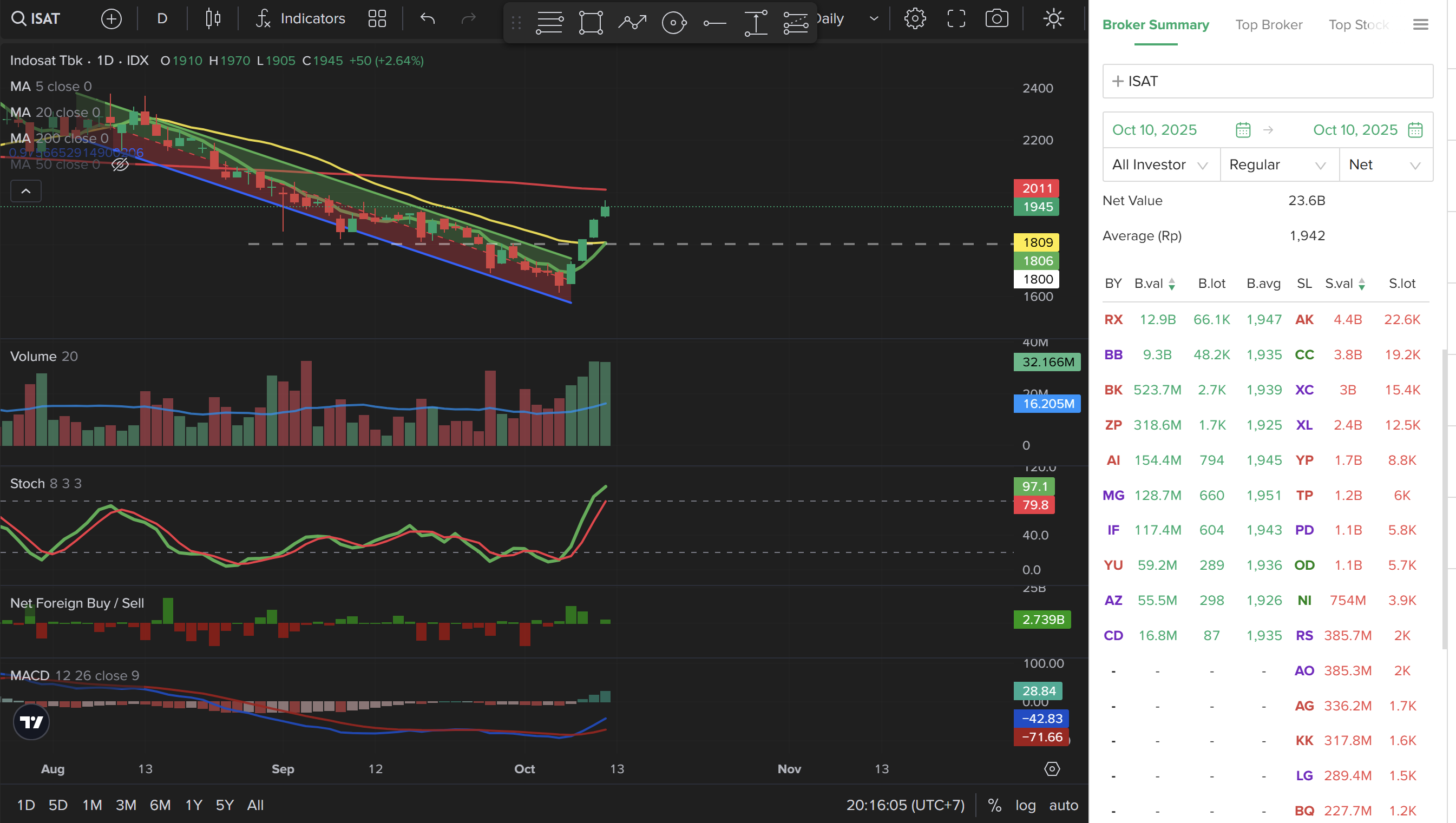Select the drawing toolbar rectangle shape tool
Image resolution: width=1456 pixels, height=823 pixels.
[x=591, y=23]
